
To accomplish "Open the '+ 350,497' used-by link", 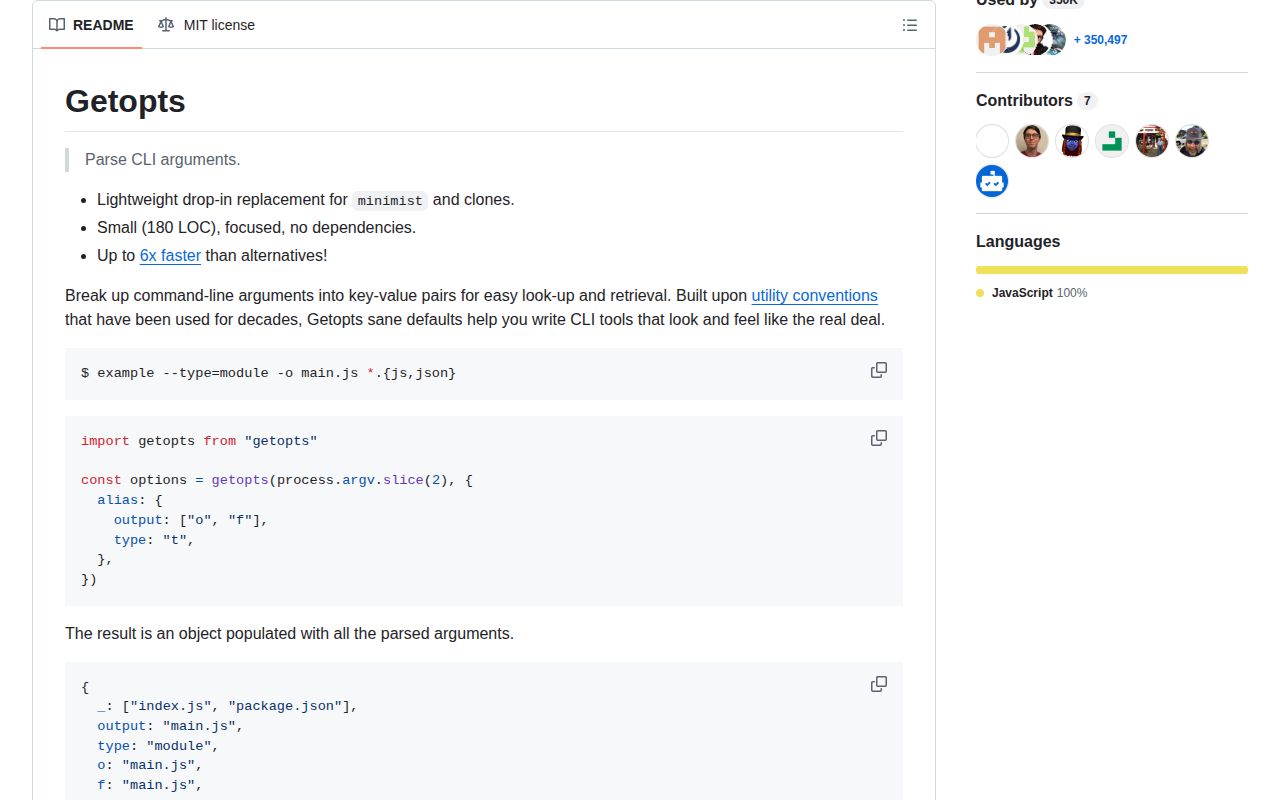I will tap(1100, 40).
